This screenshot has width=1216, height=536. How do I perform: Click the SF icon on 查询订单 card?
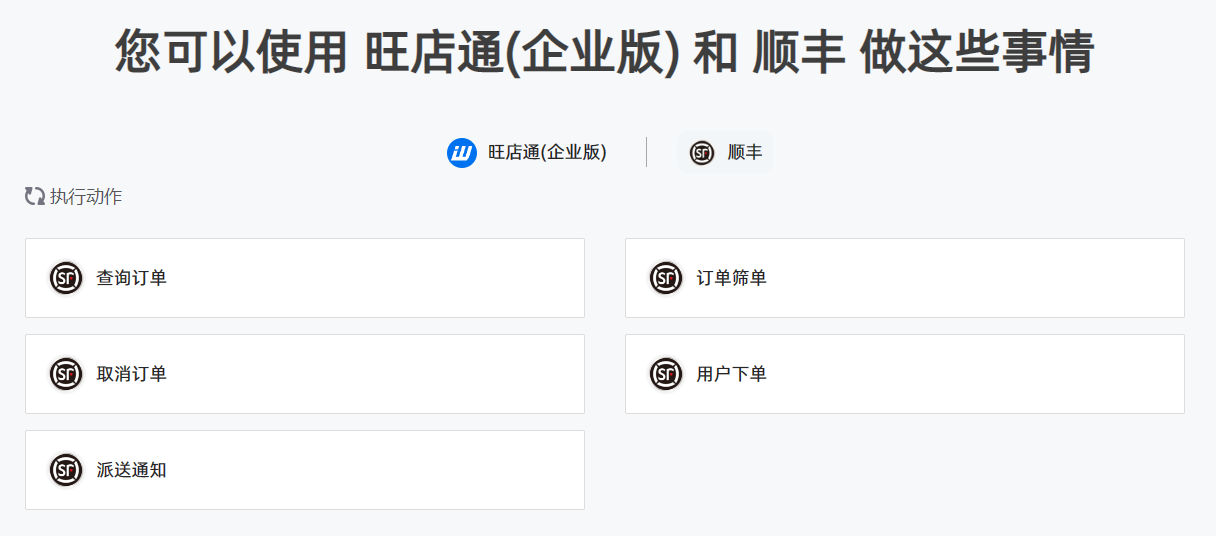pos(66,278)
